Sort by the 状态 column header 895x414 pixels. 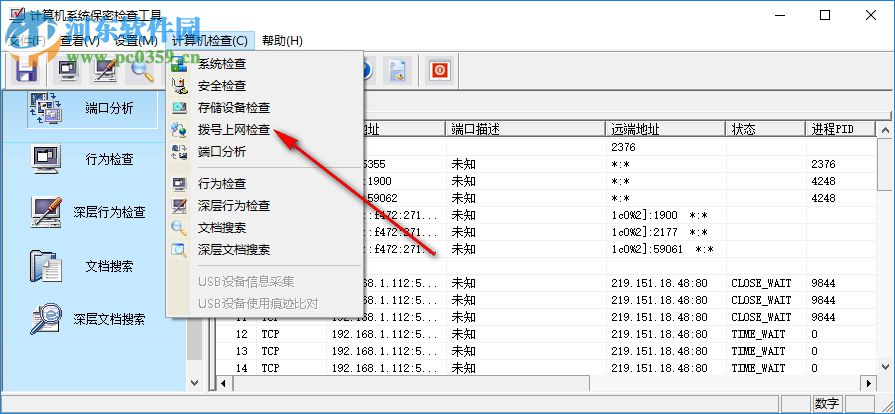765,129
